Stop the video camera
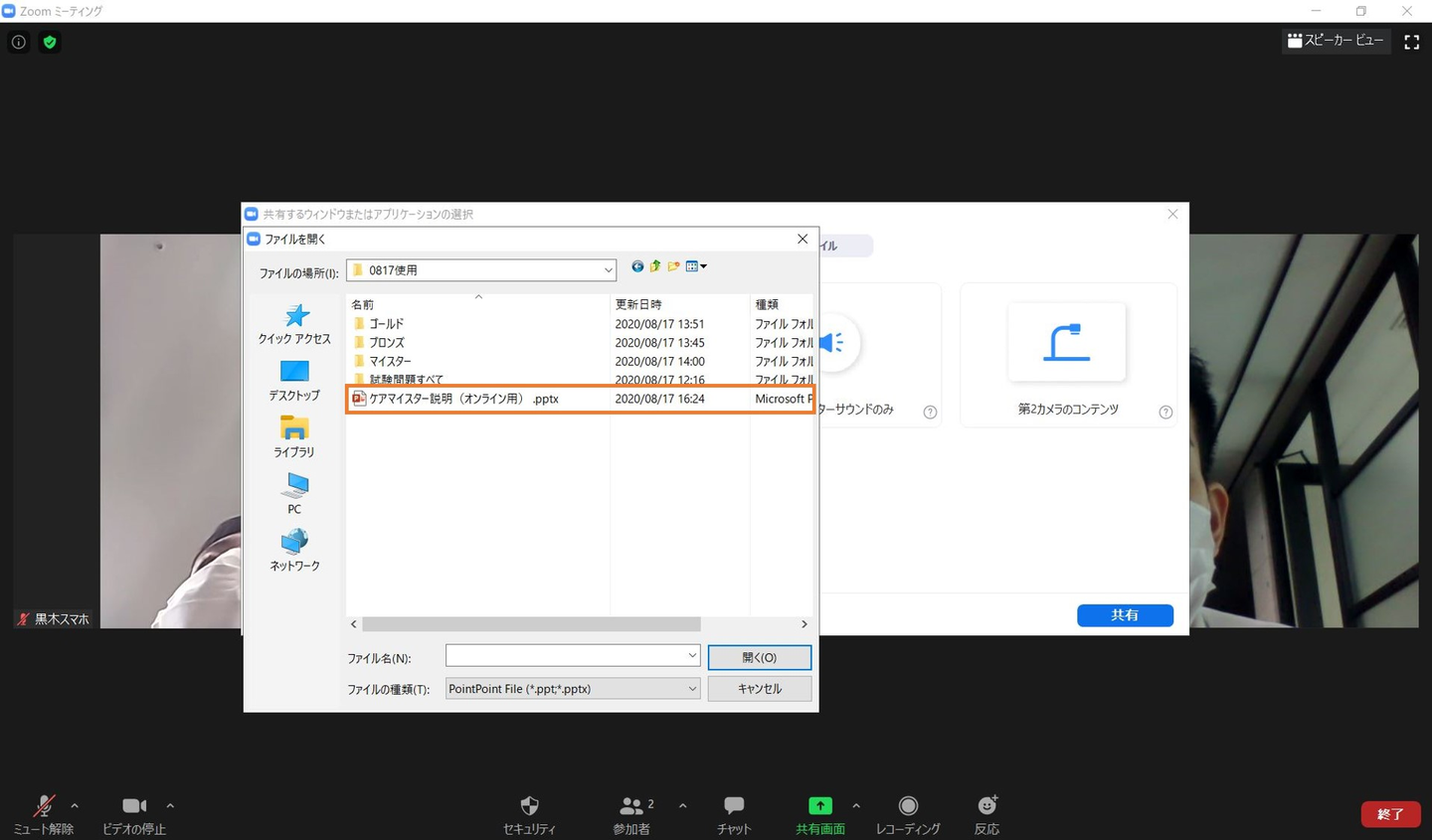Viewport: 1432px width, 840px height. click(134, 806)
